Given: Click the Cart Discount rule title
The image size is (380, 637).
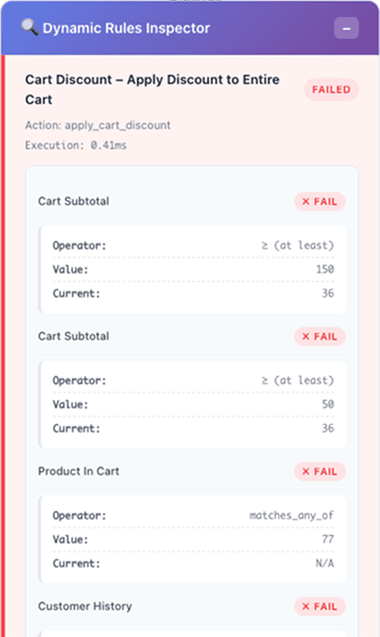Looking at the screenshot, I should click(x=152, y=89).
